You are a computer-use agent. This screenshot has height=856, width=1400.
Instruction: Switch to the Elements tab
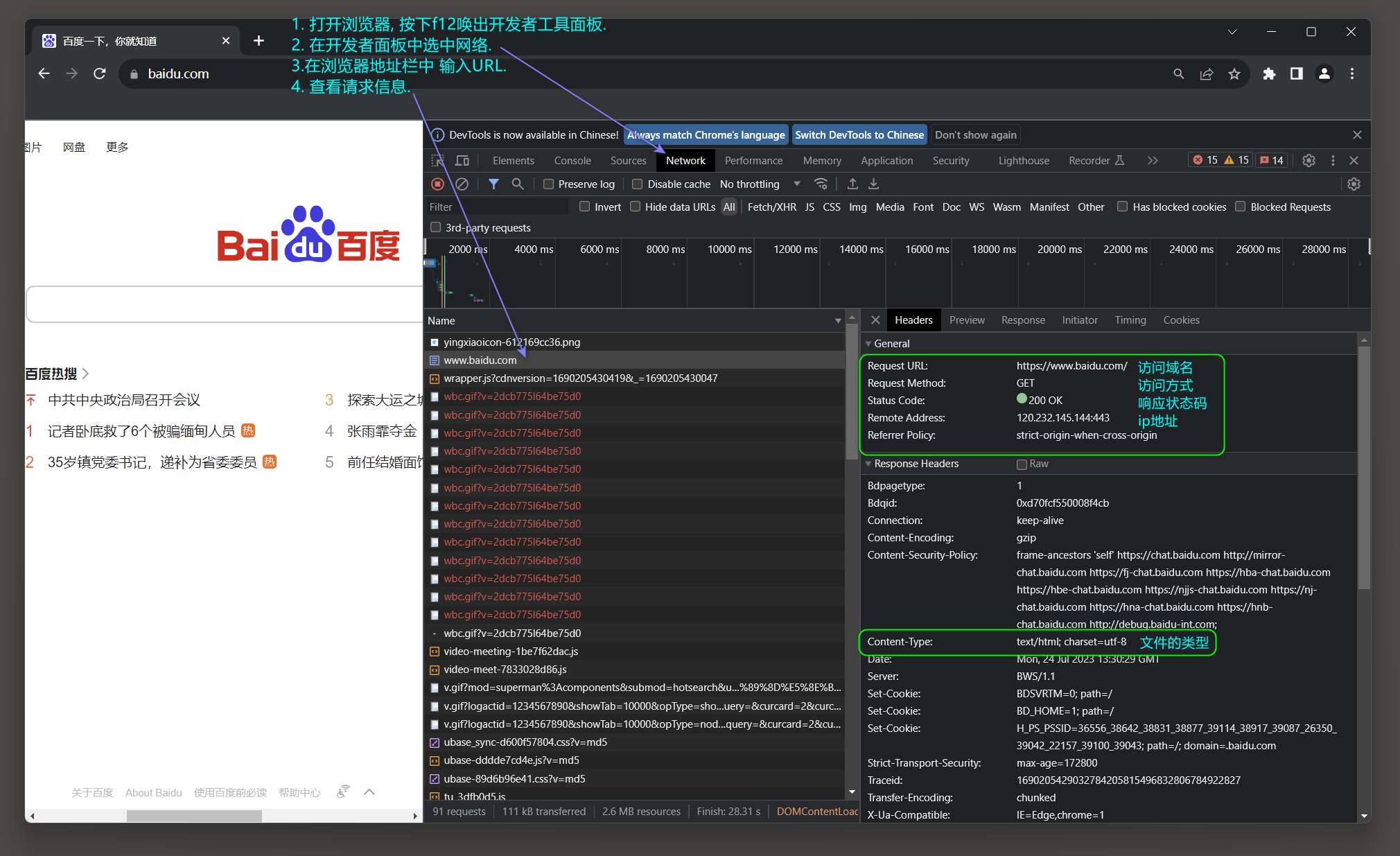click(514, 161)
